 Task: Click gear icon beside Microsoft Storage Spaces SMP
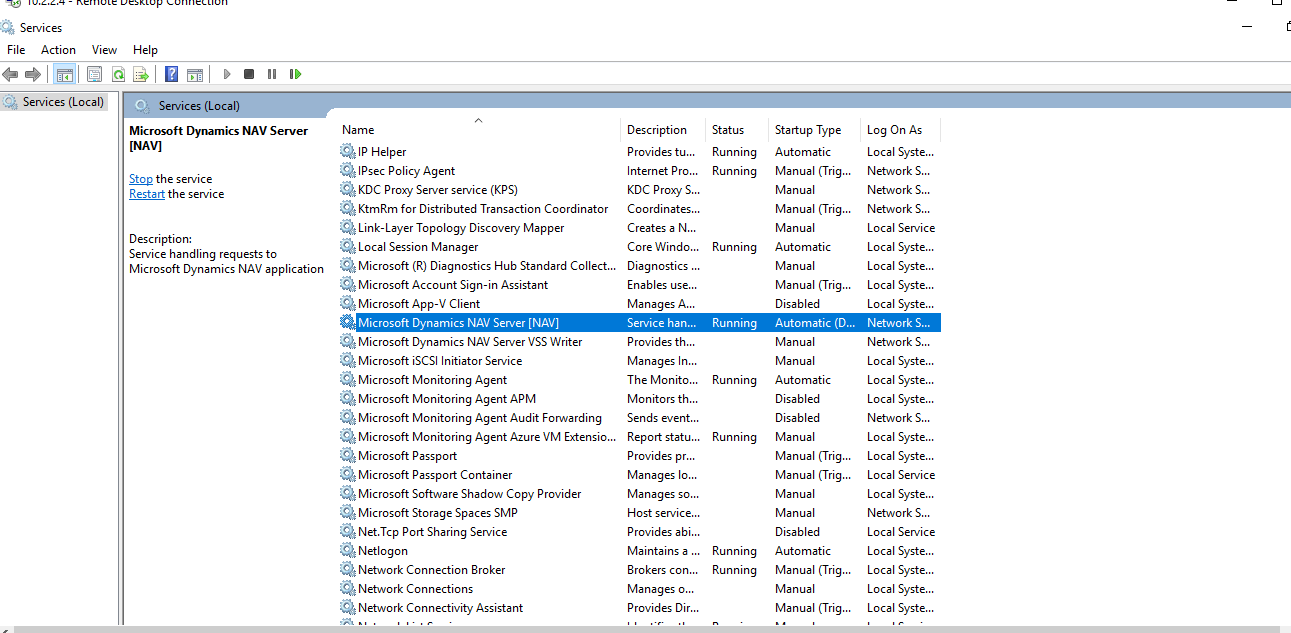348,513
